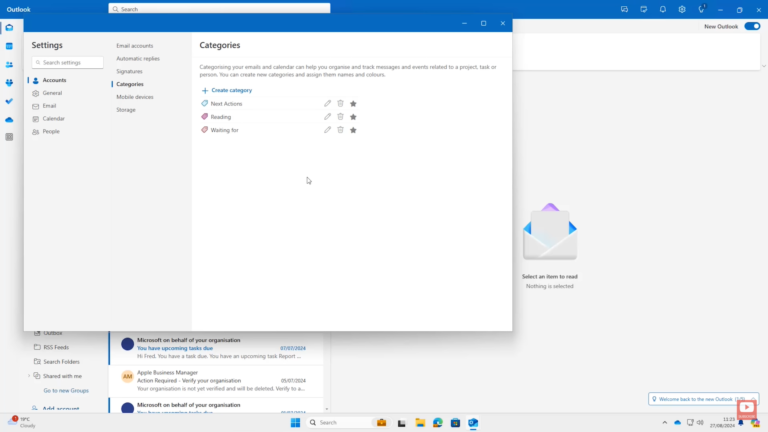
Task: Open Outlook settings gear icon
Action: pyautogui.click(x=682, y=9)
